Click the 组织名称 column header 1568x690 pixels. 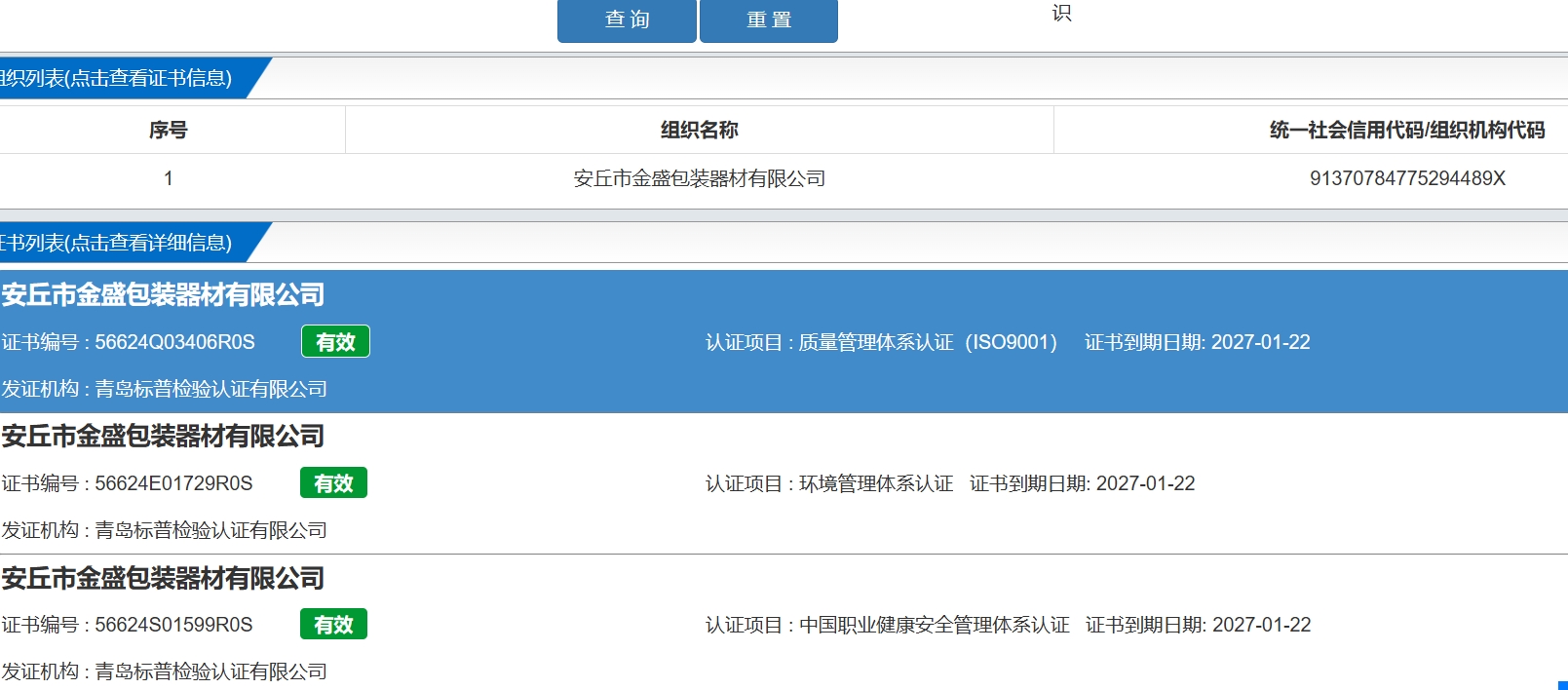pos(700,130)
